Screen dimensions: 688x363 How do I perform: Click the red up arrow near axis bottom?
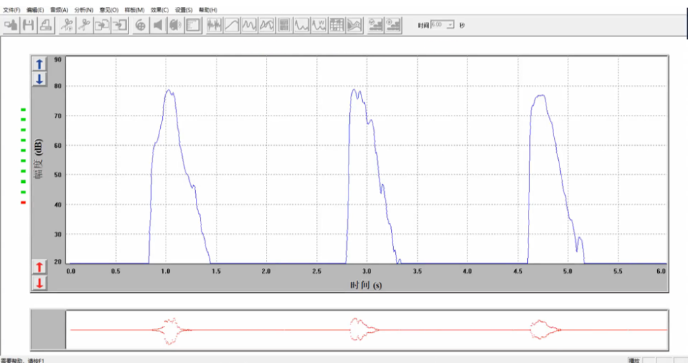coord(39,266)
